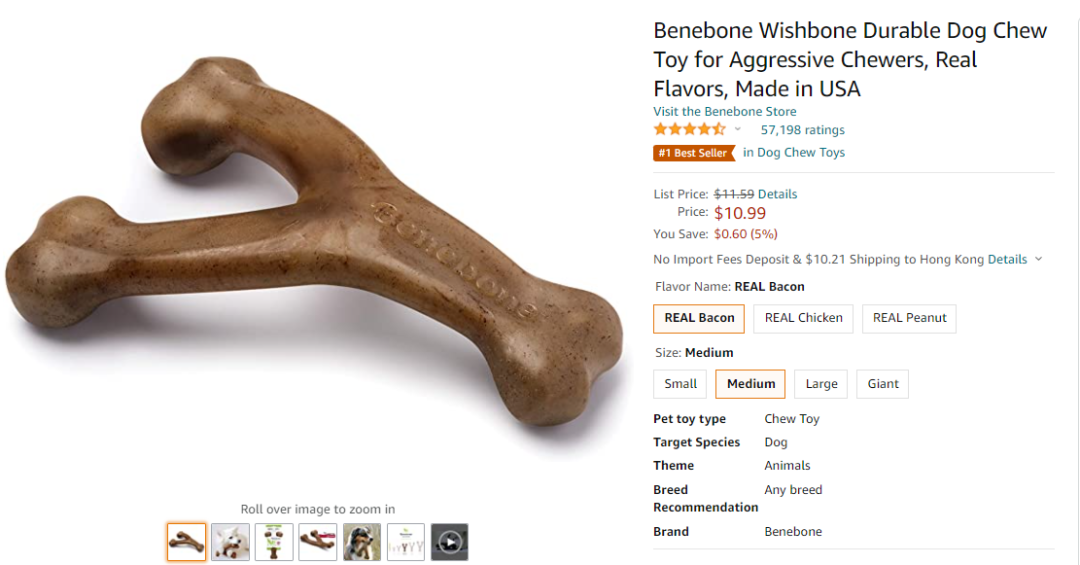Image resolution: width=1080 pixels, height=565 pixels.
Task: Pick the Large size option
Action: click(x=821, y=384)
